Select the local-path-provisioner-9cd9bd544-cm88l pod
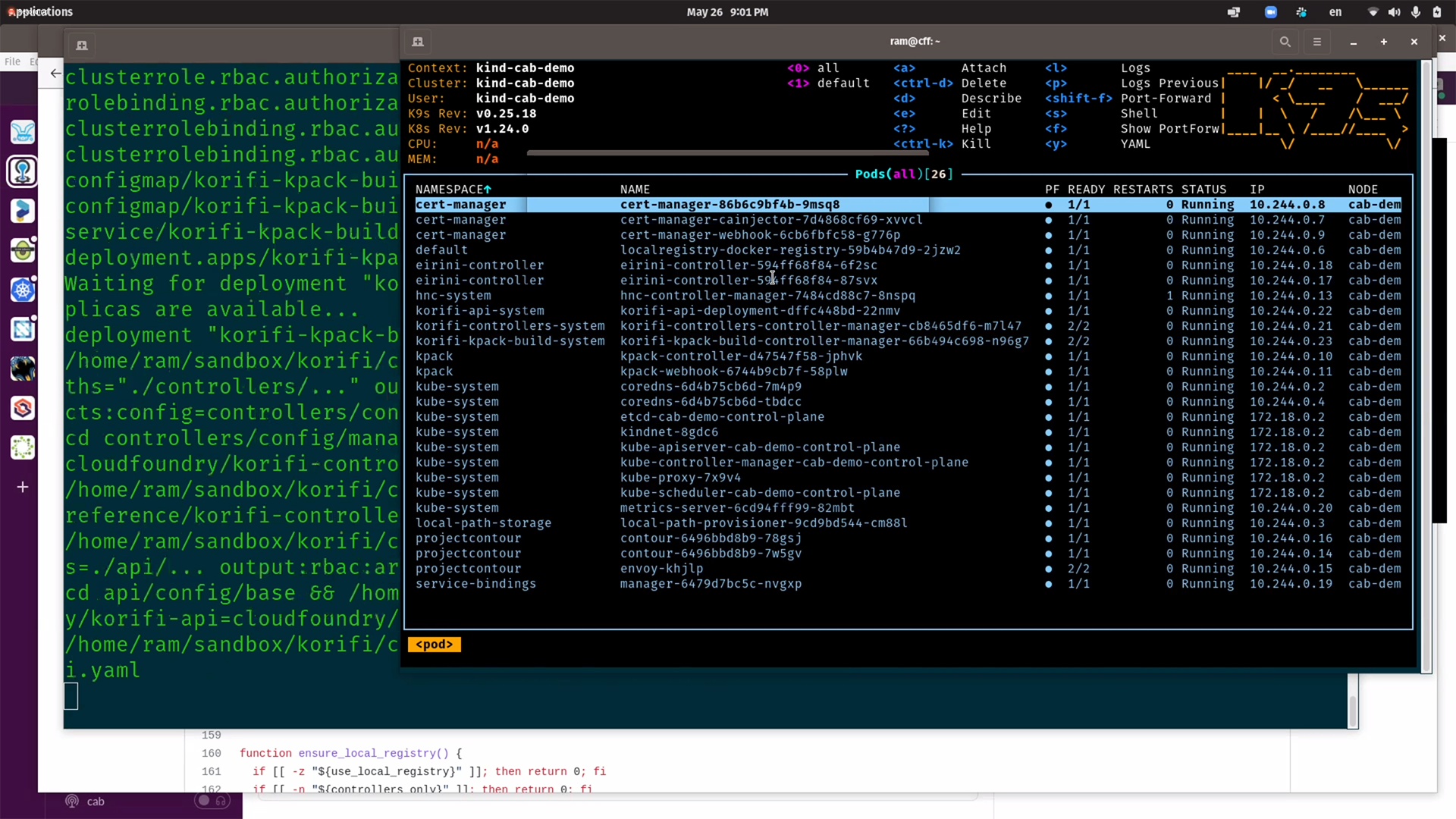1456x819 pixels. (908, 523)
